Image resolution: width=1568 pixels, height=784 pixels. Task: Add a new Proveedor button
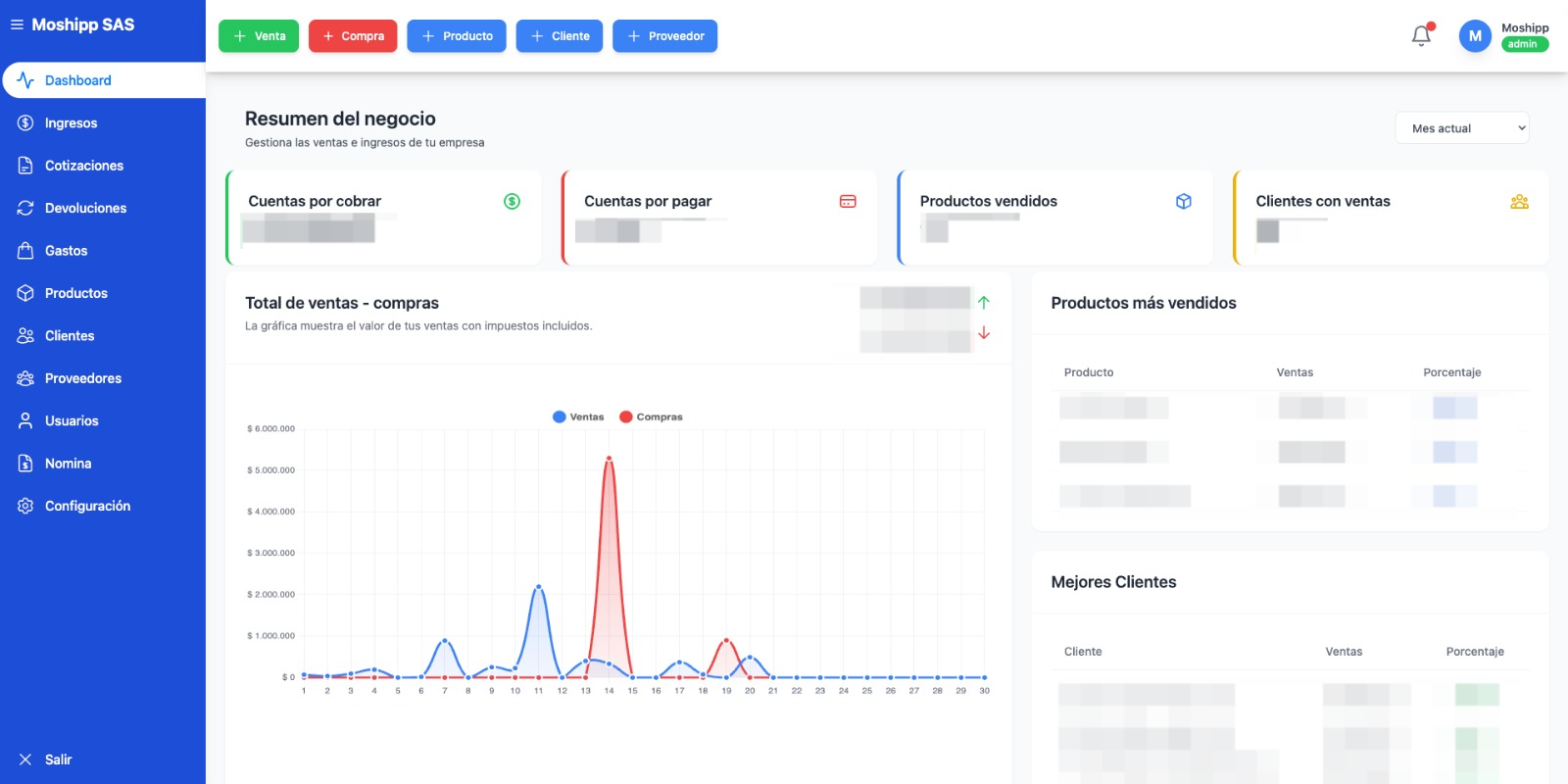[664, 36]
